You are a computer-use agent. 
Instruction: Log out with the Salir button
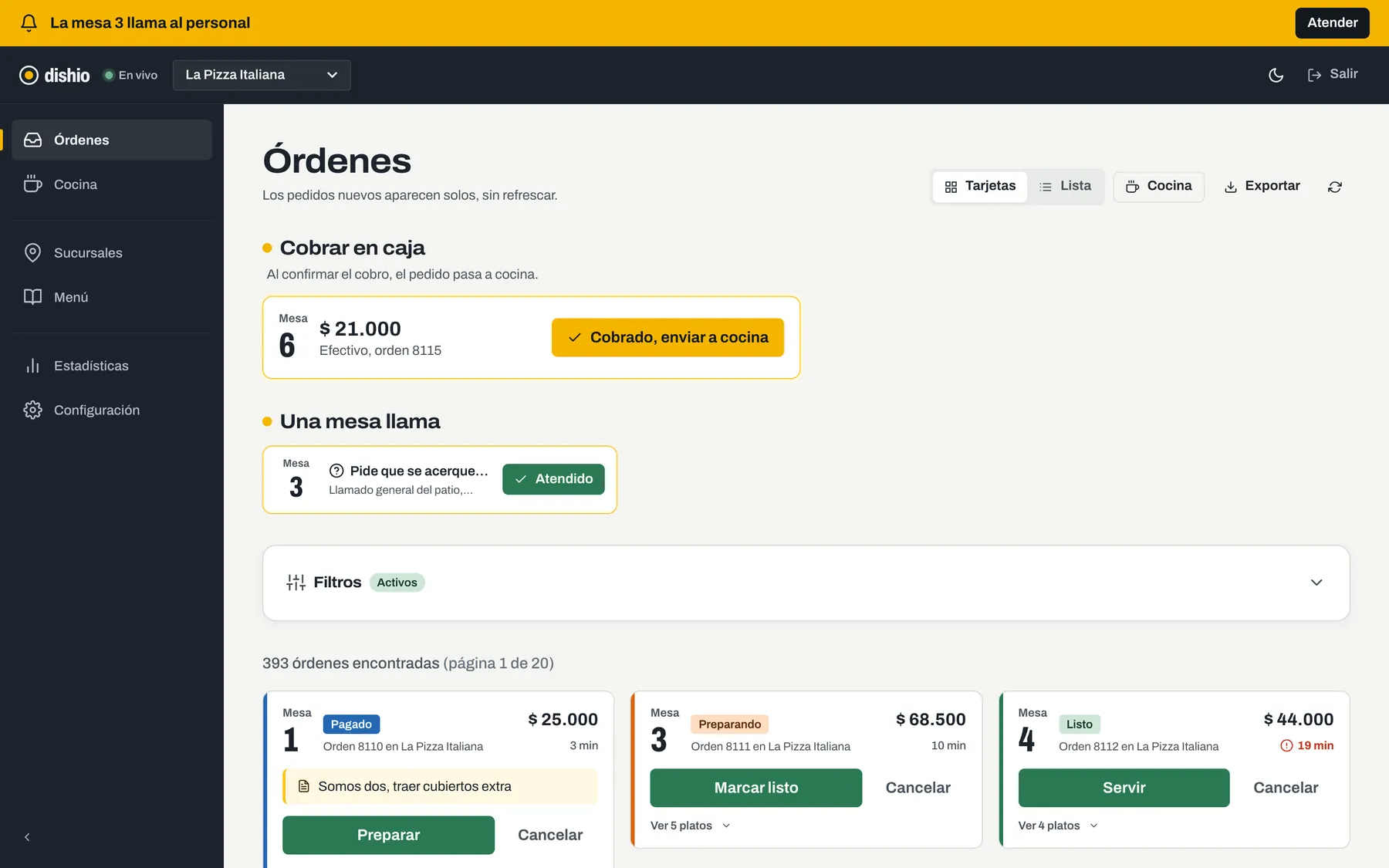[x=1333, y=75]
